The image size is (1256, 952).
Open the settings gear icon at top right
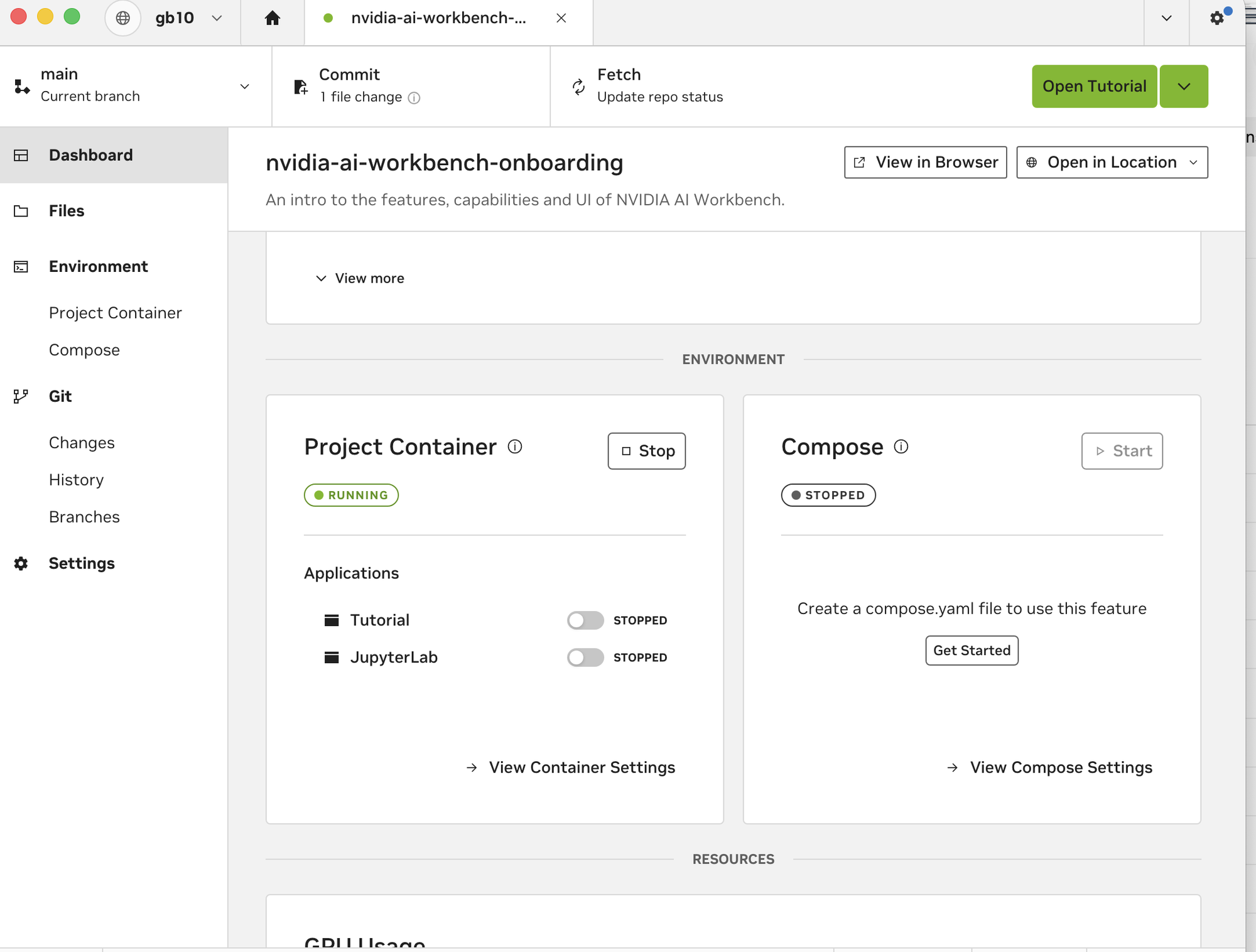click(1217, 18)
